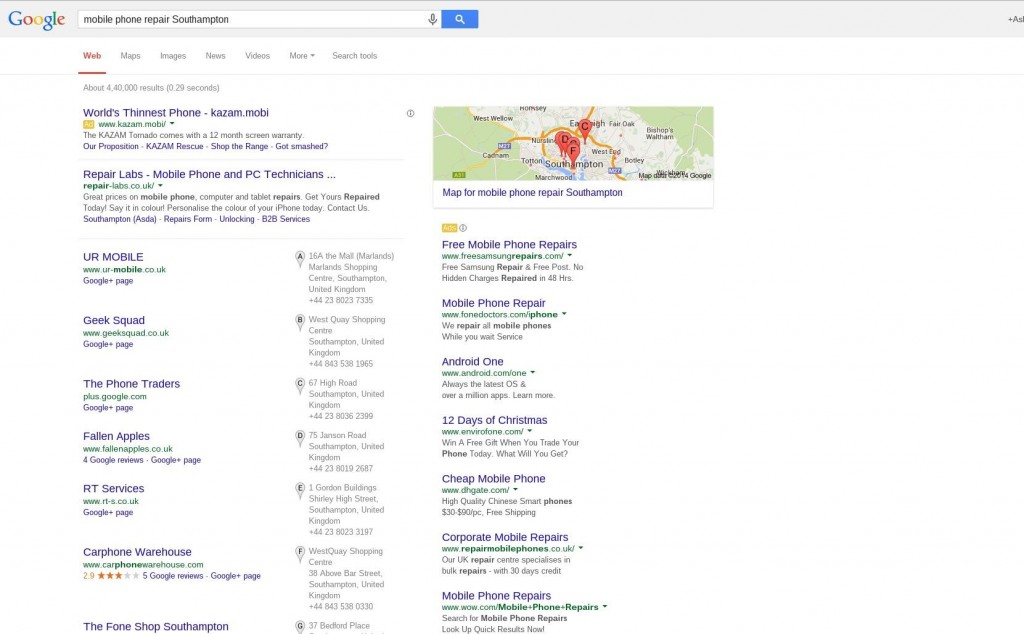Click the 4 Google reviews link
The width and height of the screenshot is (1024, 634).
coord(113,460)
